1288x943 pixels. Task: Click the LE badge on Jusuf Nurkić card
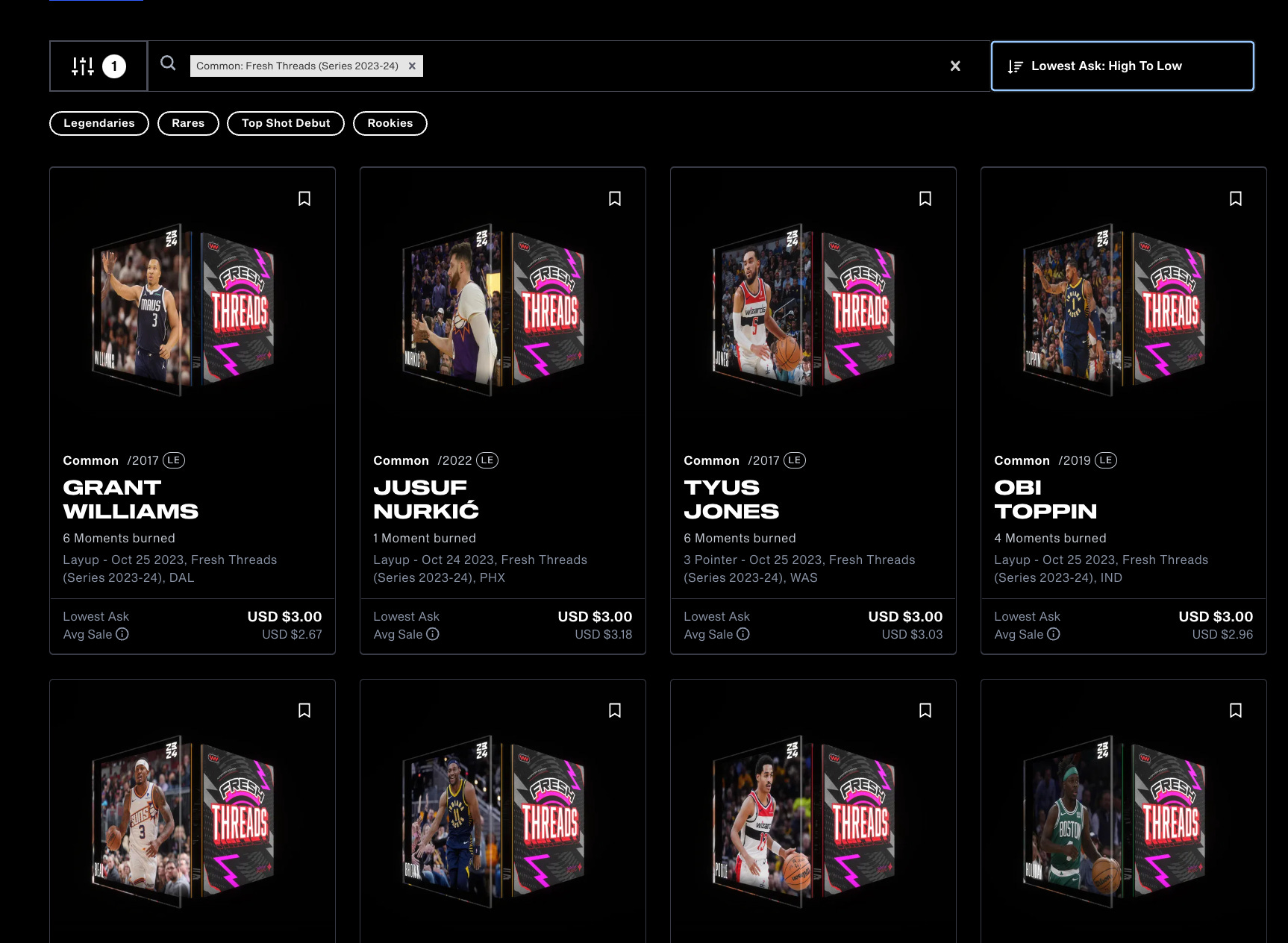coord(487,460)
